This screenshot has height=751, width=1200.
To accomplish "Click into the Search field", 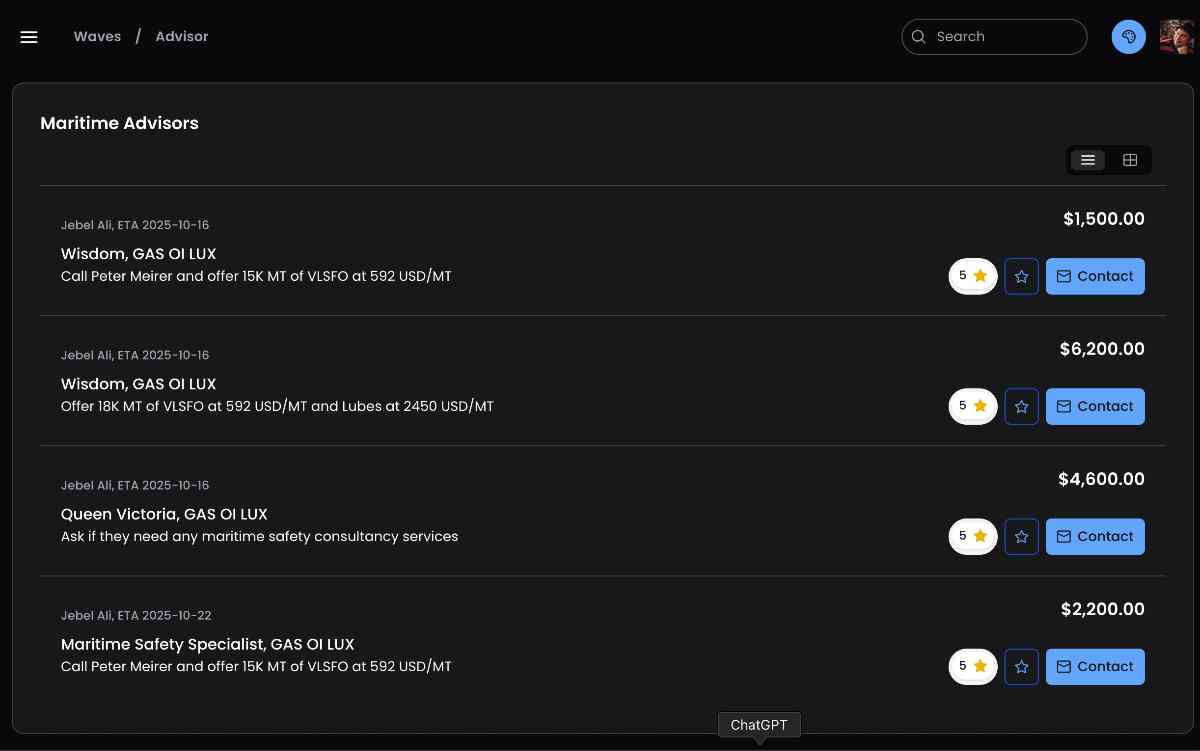I will pyautogui.click(x=1005, y=37).
